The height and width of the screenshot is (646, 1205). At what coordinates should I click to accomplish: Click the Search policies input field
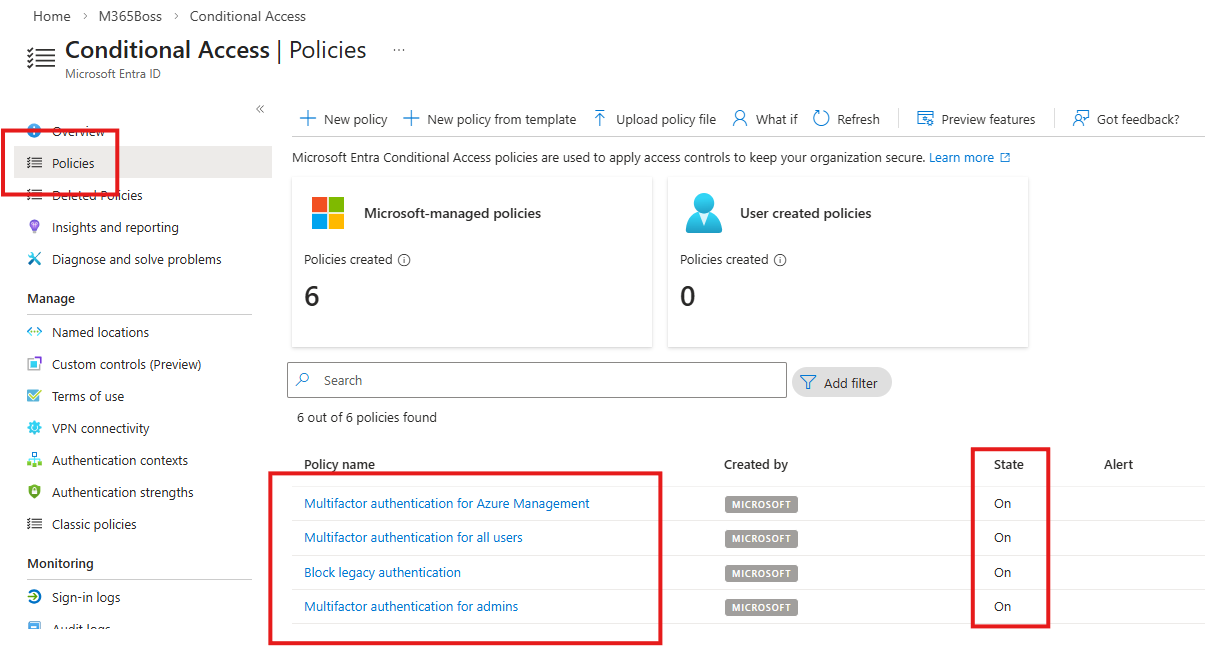[537, 380]
